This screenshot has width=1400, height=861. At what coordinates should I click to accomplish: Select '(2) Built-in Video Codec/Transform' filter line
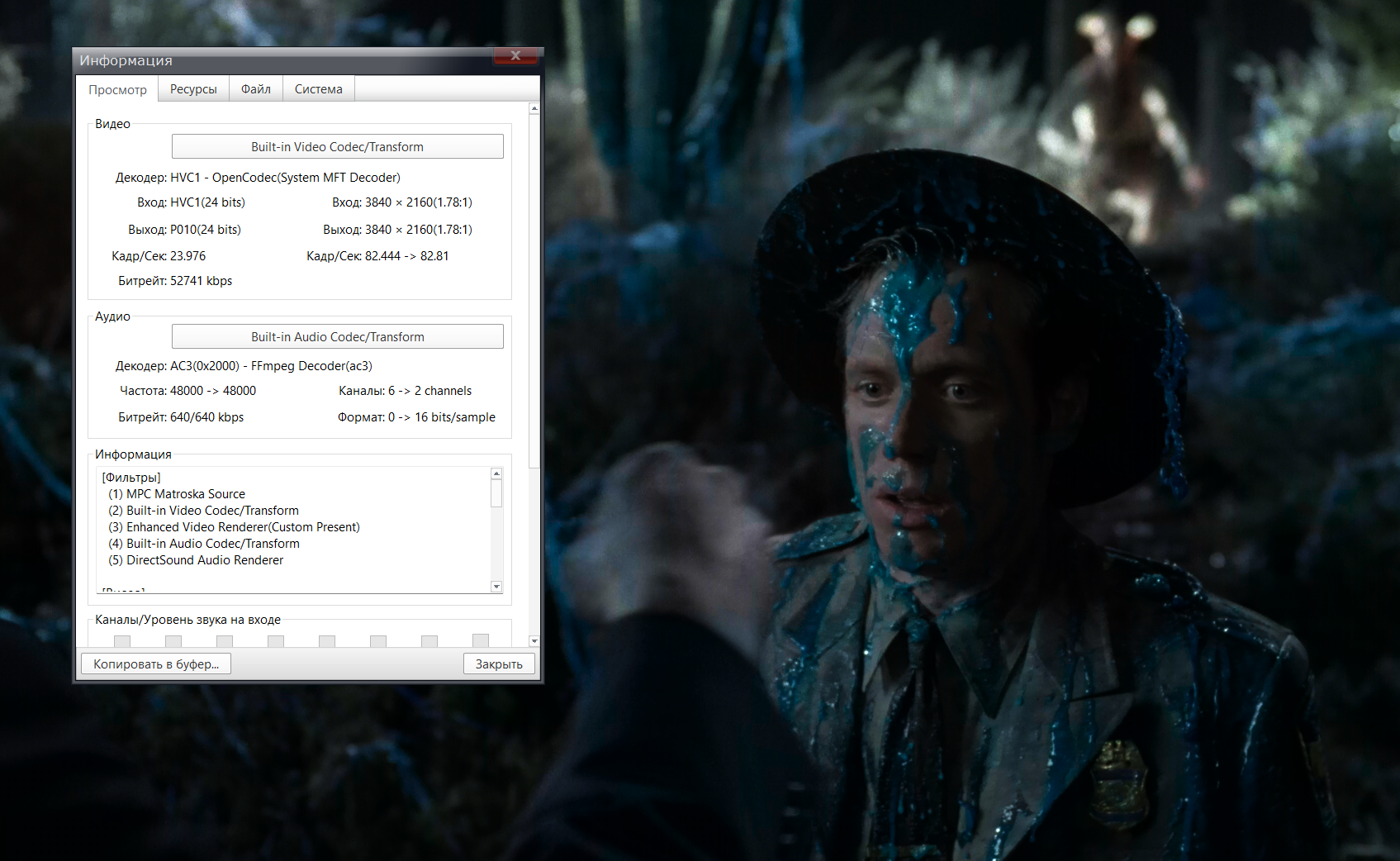[203, 511]
